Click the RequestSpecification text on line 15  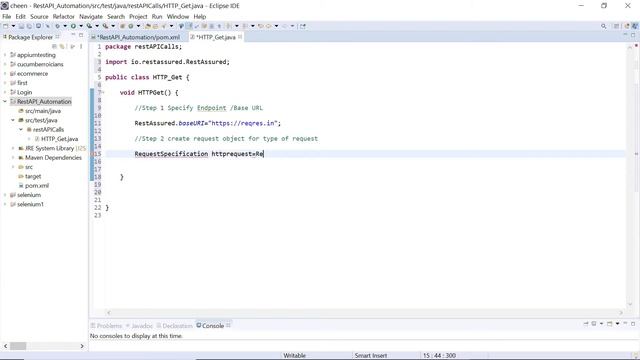(171, 154)
